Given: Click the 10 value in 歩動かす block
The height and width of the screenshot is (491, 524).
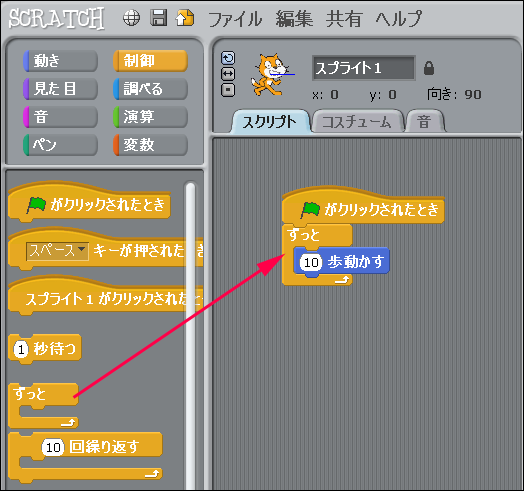Looking at the screenshot, I should (x=311, y=262).
